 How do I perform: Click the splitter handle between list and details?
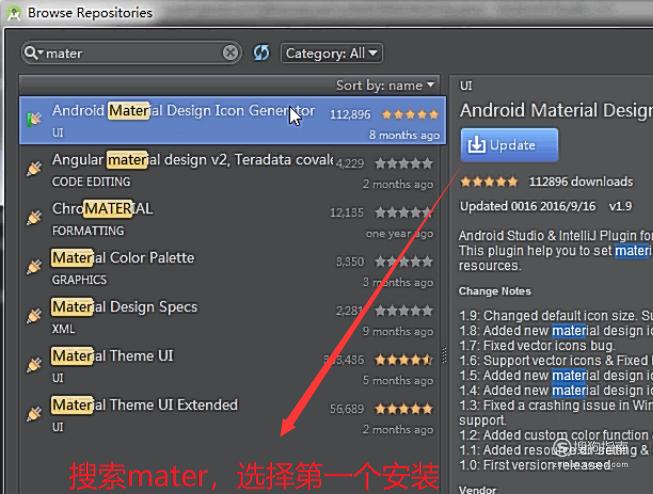click(x=444, y=355)
